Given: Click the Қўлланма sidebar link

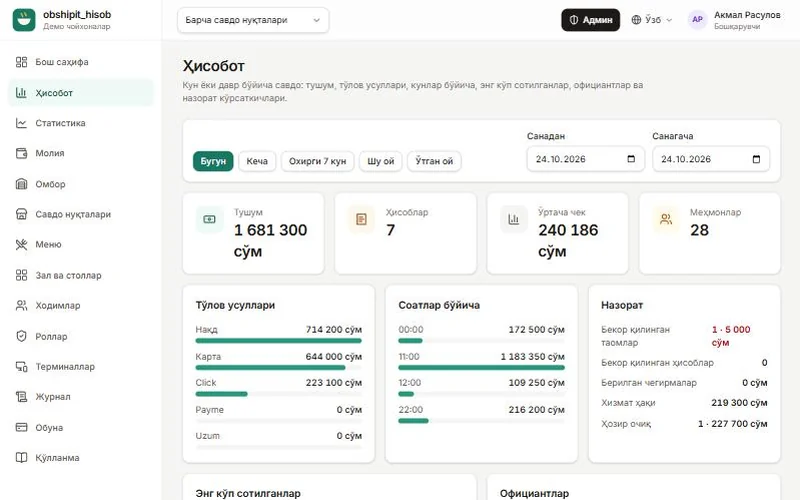Looking at the screenshot, I should pos(81,458).
